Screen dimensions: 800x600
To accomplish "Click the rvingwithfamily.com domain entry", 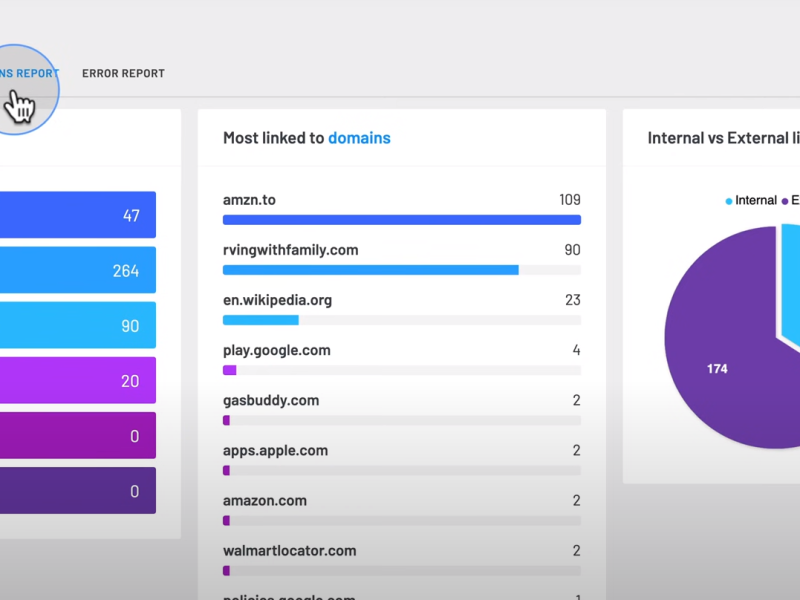I will [290, 250].
